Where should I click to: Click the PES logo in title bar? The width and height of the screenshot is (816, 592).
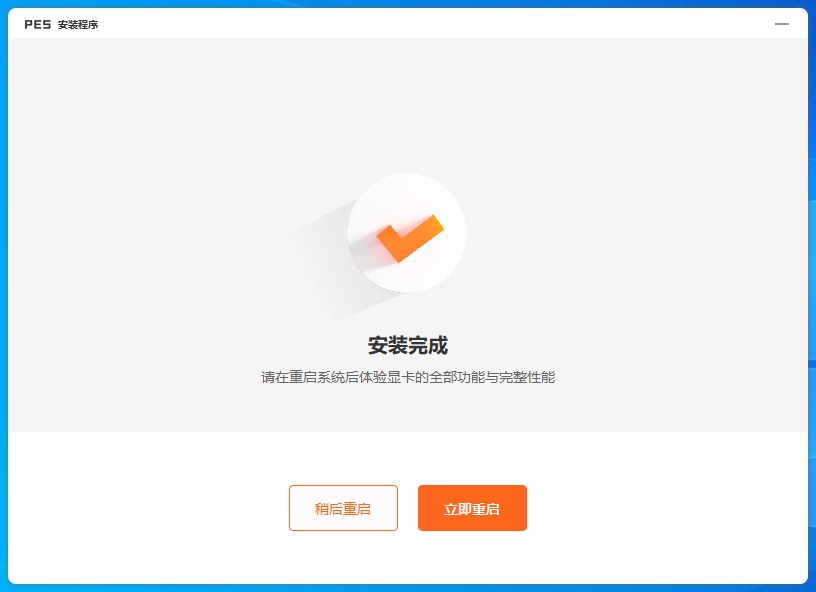37,24
